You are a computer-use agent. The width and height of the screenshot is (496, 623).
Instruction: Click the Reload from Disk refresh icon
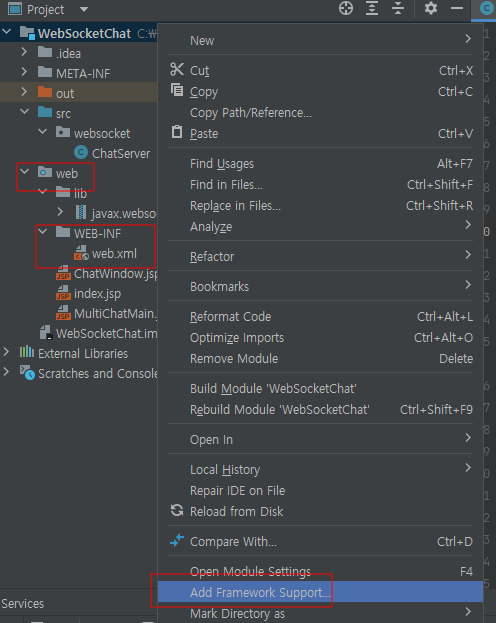(x=177, y=510)
